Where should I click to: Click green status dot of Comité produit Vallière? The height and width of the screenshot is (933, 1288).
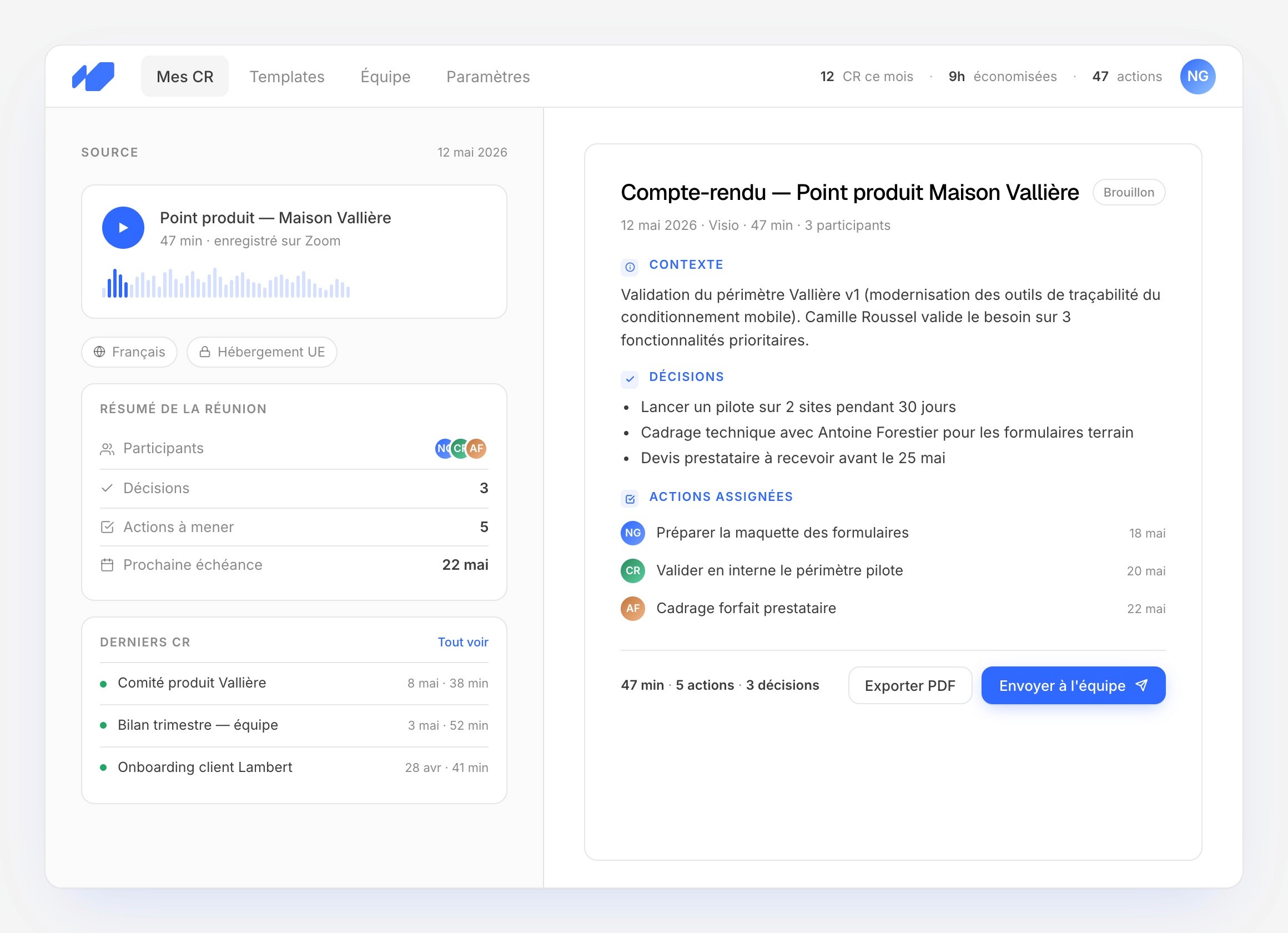pyautogui.click(x=103, y=684)
